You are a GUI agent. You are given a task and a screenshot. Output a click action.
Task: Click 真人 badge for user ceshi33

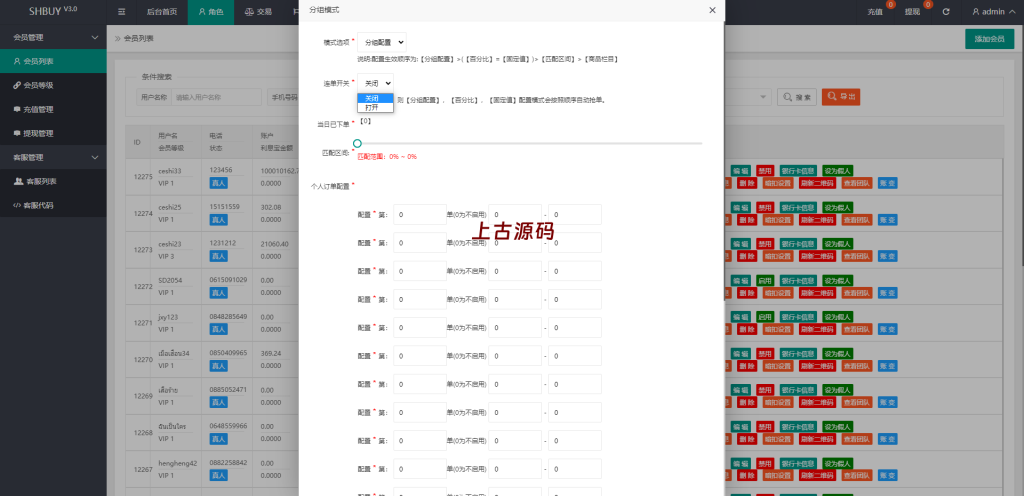coord(218,183)
